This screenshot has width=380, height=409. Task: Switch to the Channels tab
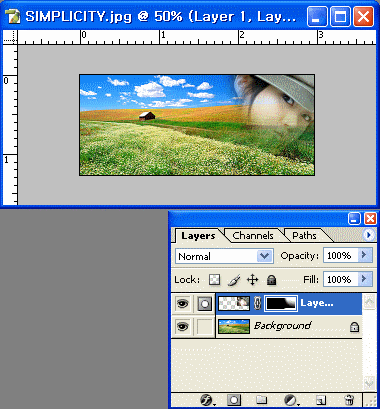tap(253, 235)
